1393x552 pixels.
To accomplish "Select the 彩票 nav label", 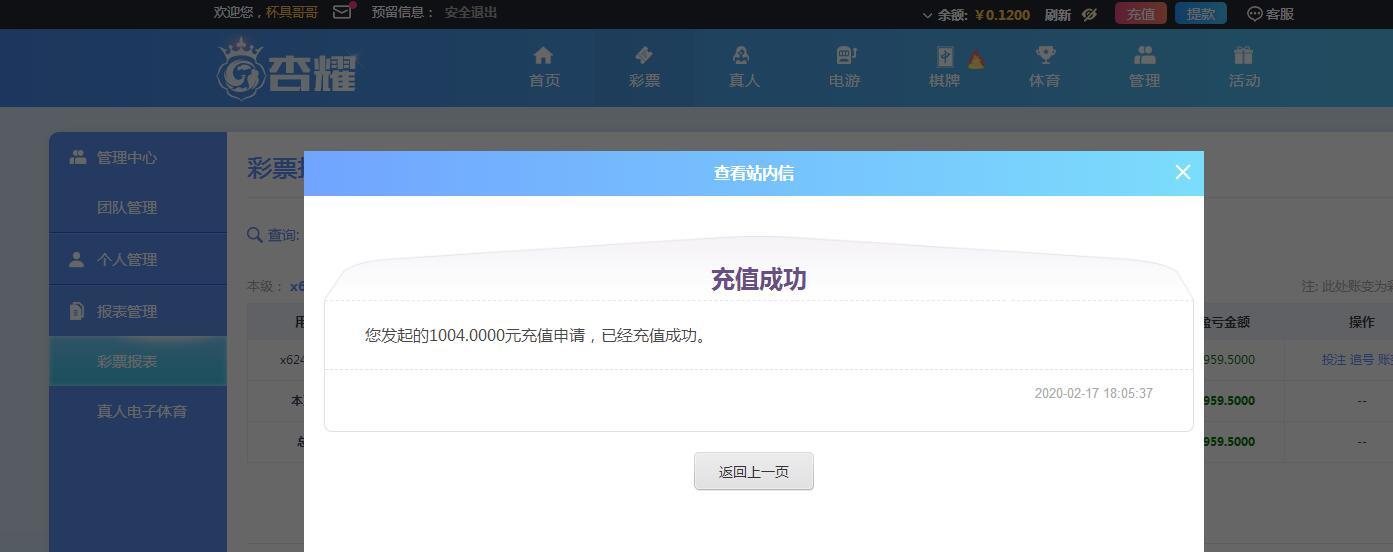I will [x=645, y=81].
